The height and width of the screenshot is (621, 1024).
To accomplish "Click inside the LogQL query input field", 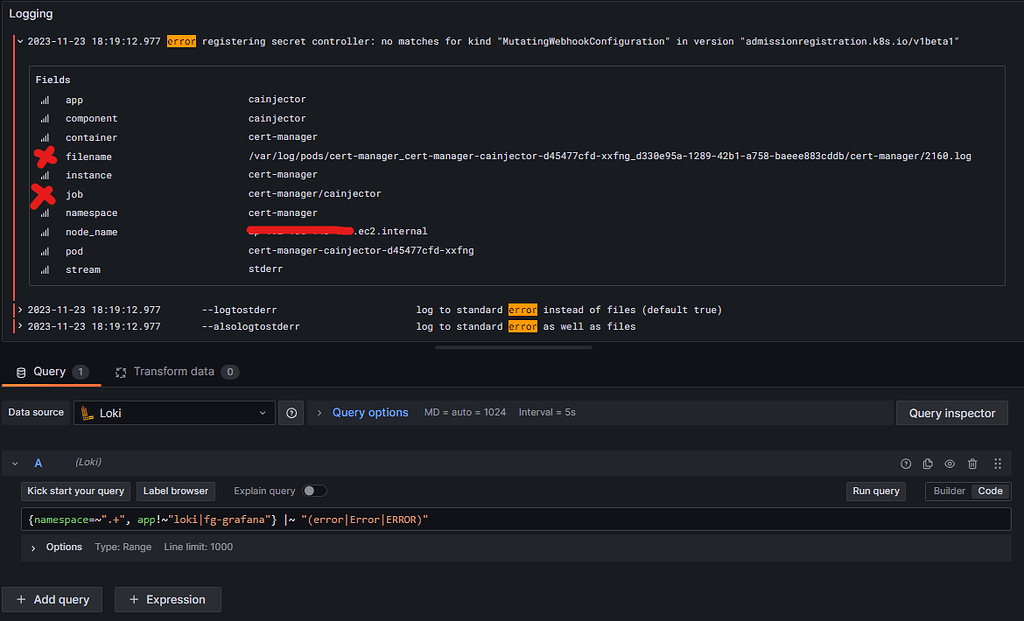I will [500, 519].
